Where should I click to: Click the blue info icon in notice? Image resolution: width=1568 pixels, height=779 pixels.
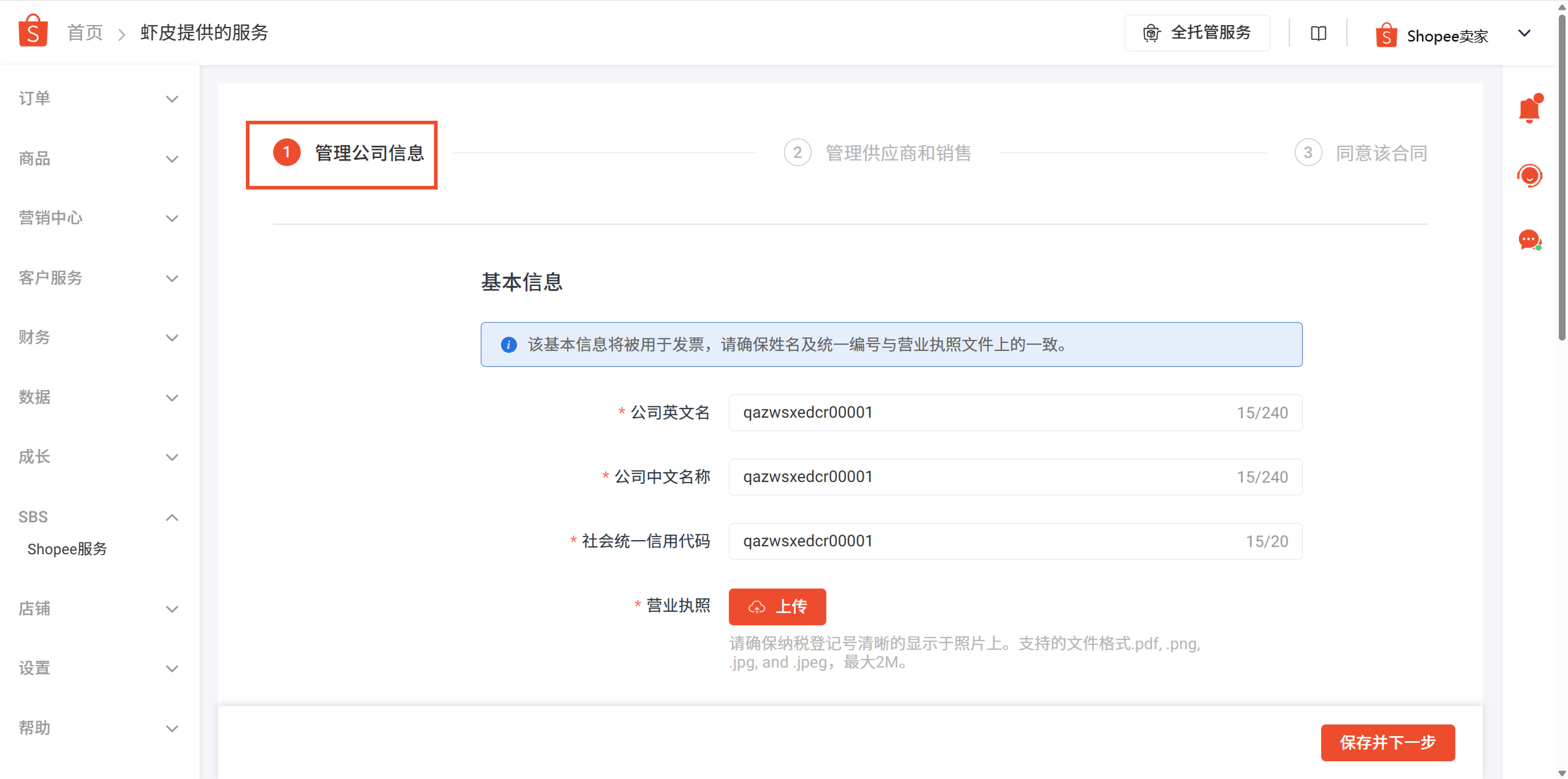point(508,344)
